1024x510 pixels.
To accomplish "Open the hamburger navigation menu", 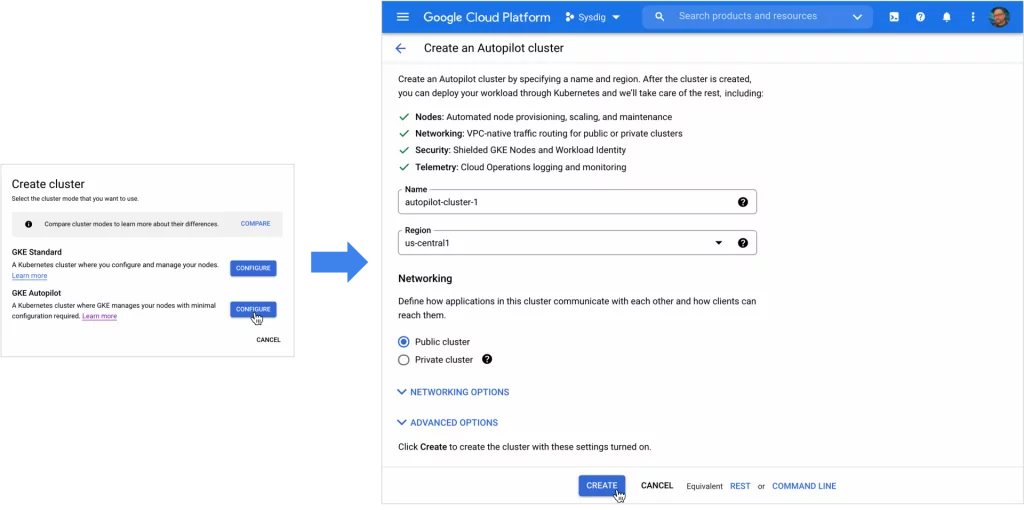I will click(403, 17).
